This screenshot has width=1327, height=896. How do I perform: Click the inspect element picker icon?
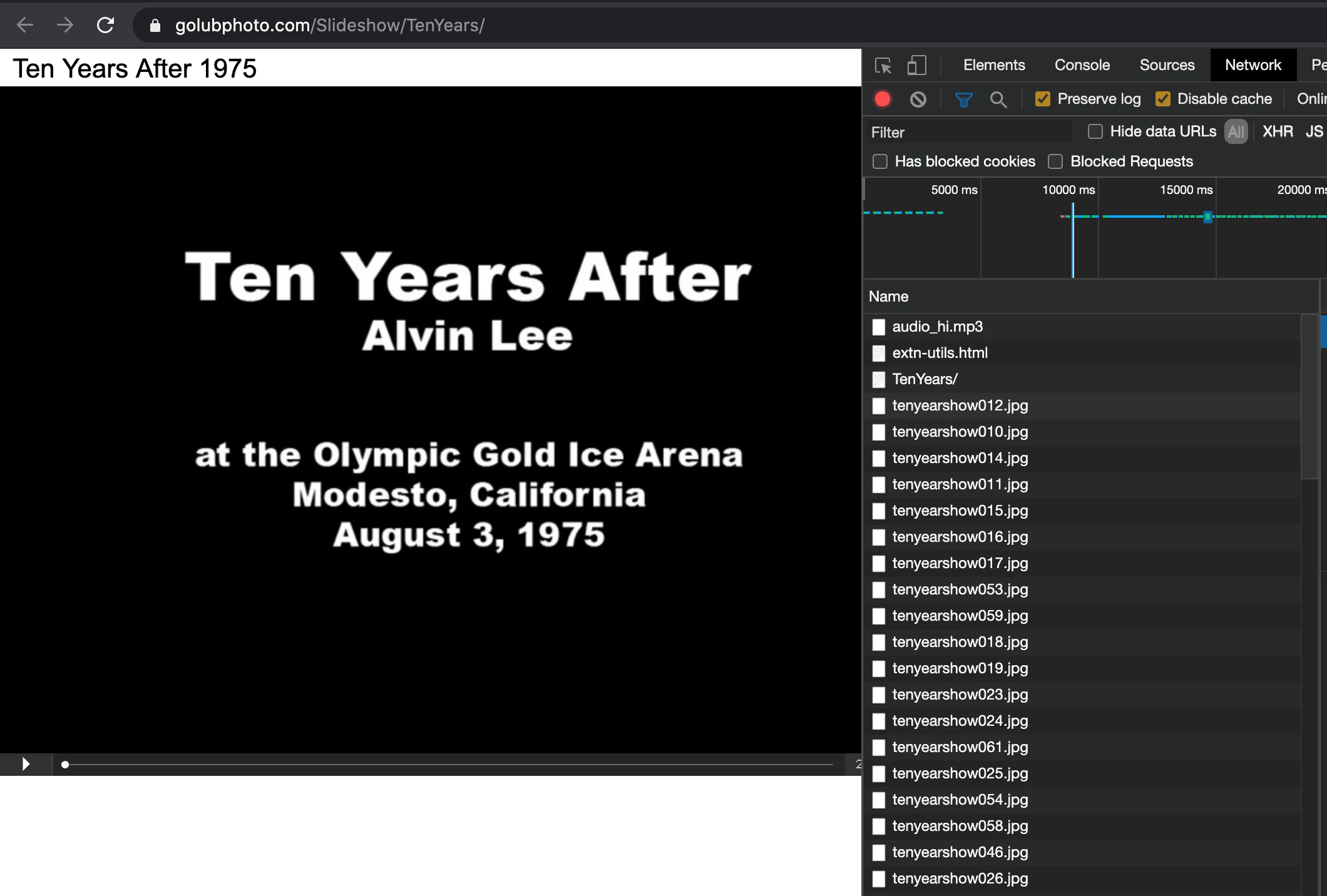[883, 66]
